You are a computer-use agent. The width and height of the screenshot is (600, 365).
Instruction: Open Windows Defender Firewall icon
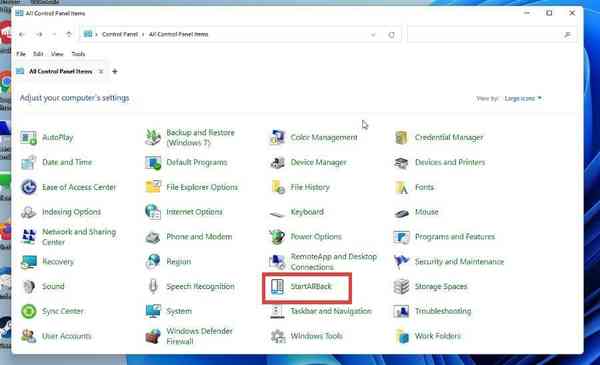(153, 336)
